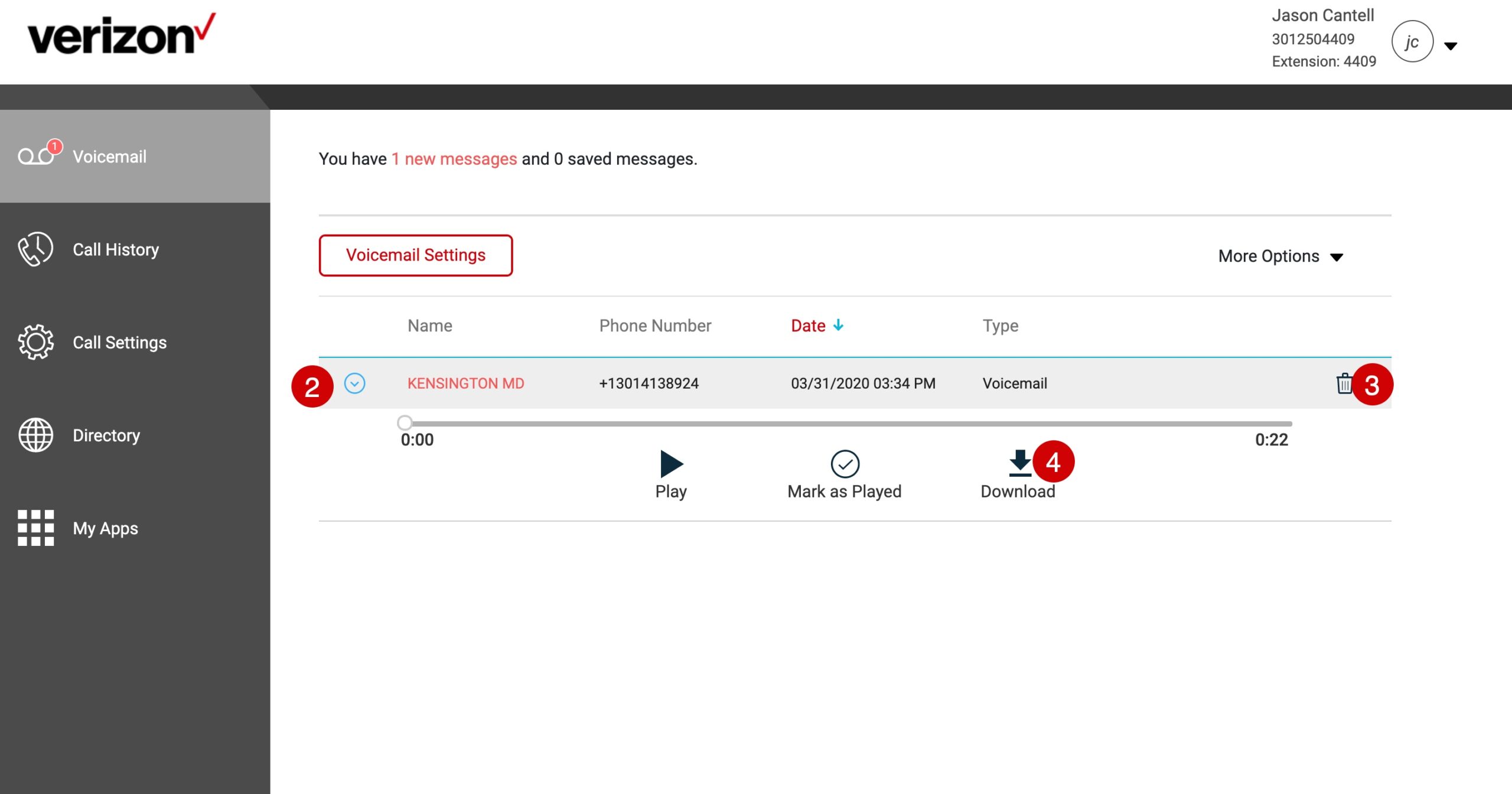The height and width of the screenshot is (794, 1512).
Task: Click the Jason Cantell account name
Action: tap(1322, 15)
